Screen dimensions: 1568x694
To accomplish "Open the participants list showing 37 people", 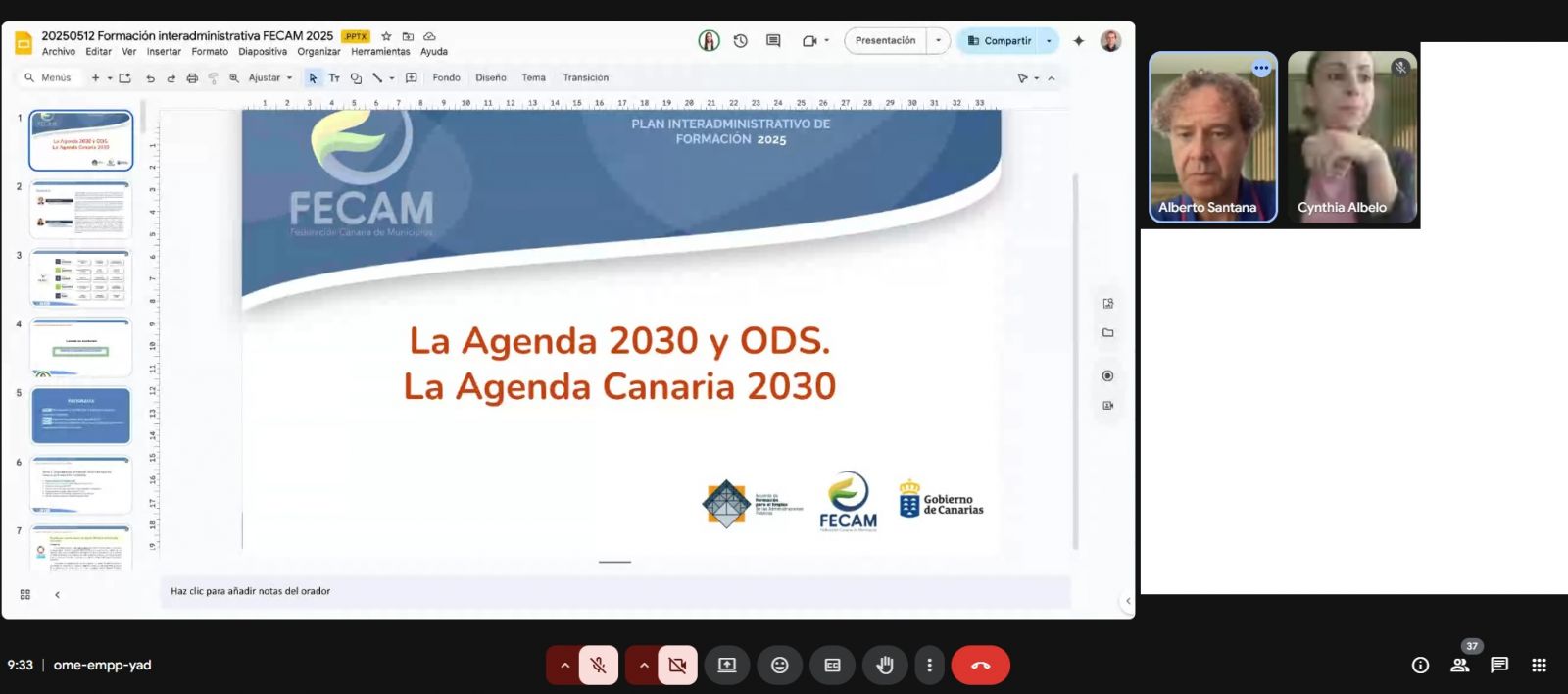I will click(1459, 665).
